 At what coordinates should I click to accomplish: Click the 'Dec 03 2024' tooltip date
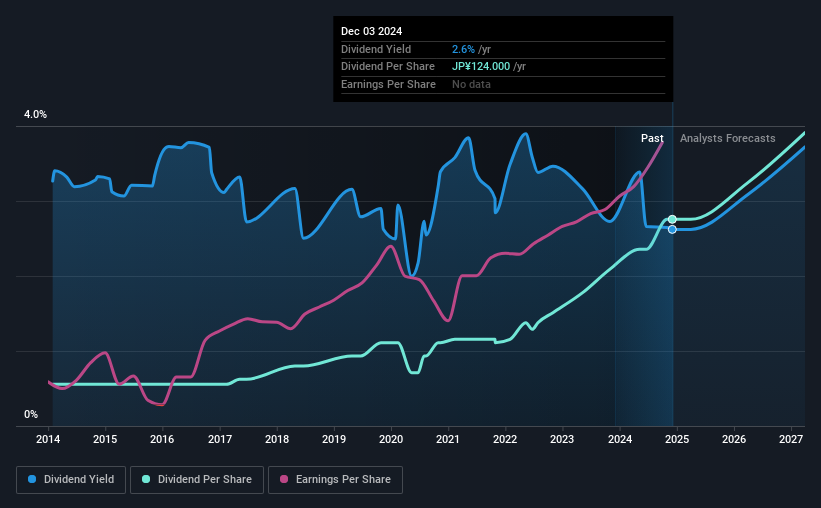[371, 31]
